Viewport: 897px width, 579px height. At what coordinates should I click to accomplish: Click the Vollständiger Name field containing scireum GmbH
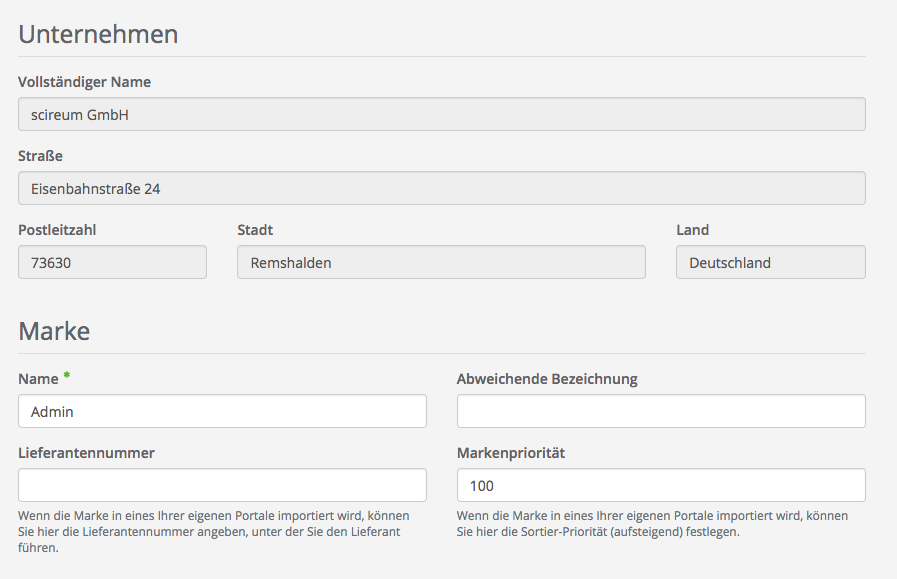441,114
